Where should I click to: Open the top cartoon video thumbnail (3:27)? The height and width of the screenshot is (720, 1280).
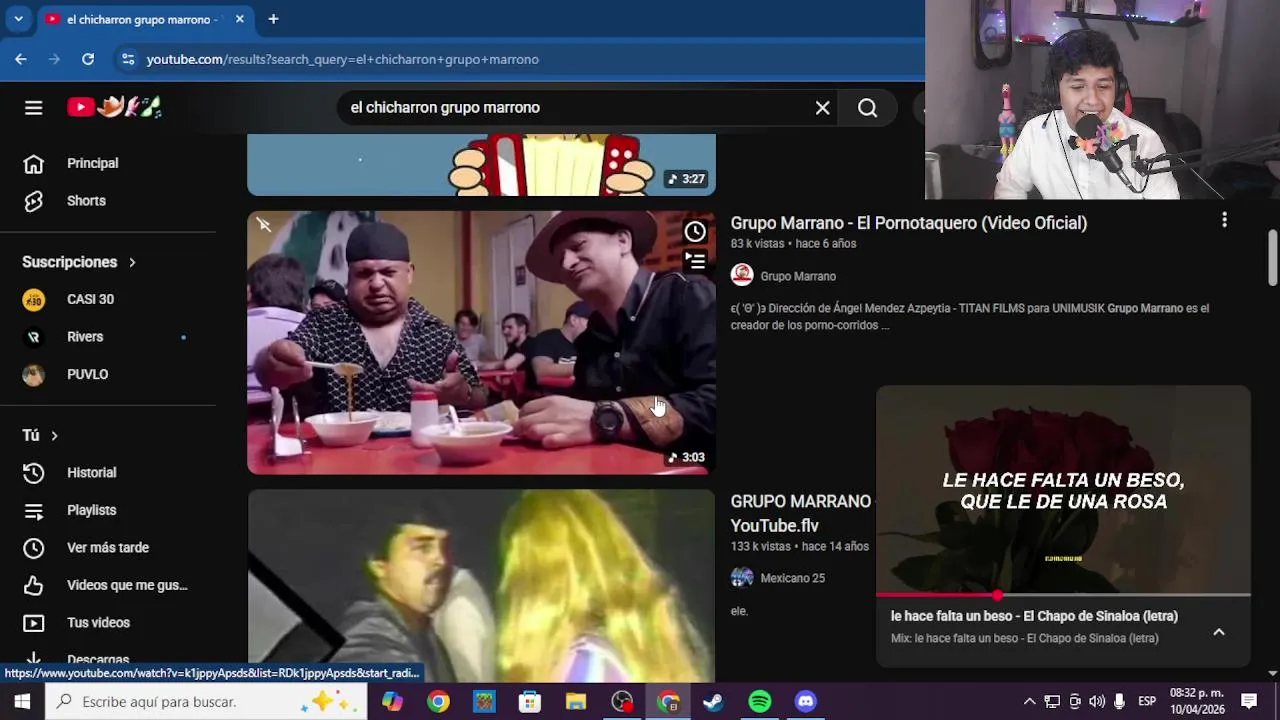pos(481,165)
